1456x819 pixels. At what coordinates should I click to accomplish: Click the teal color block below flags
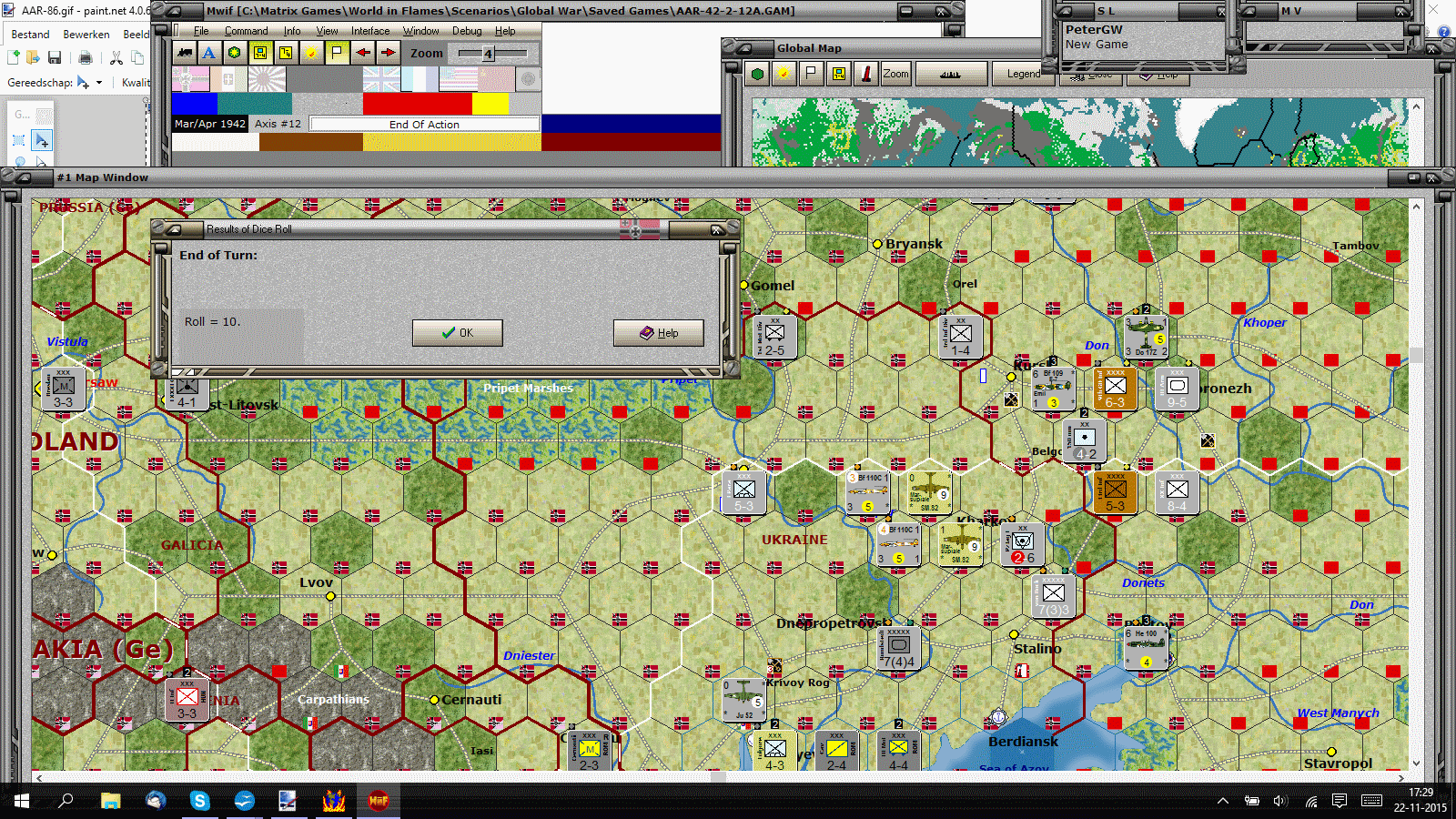point(255,104)
